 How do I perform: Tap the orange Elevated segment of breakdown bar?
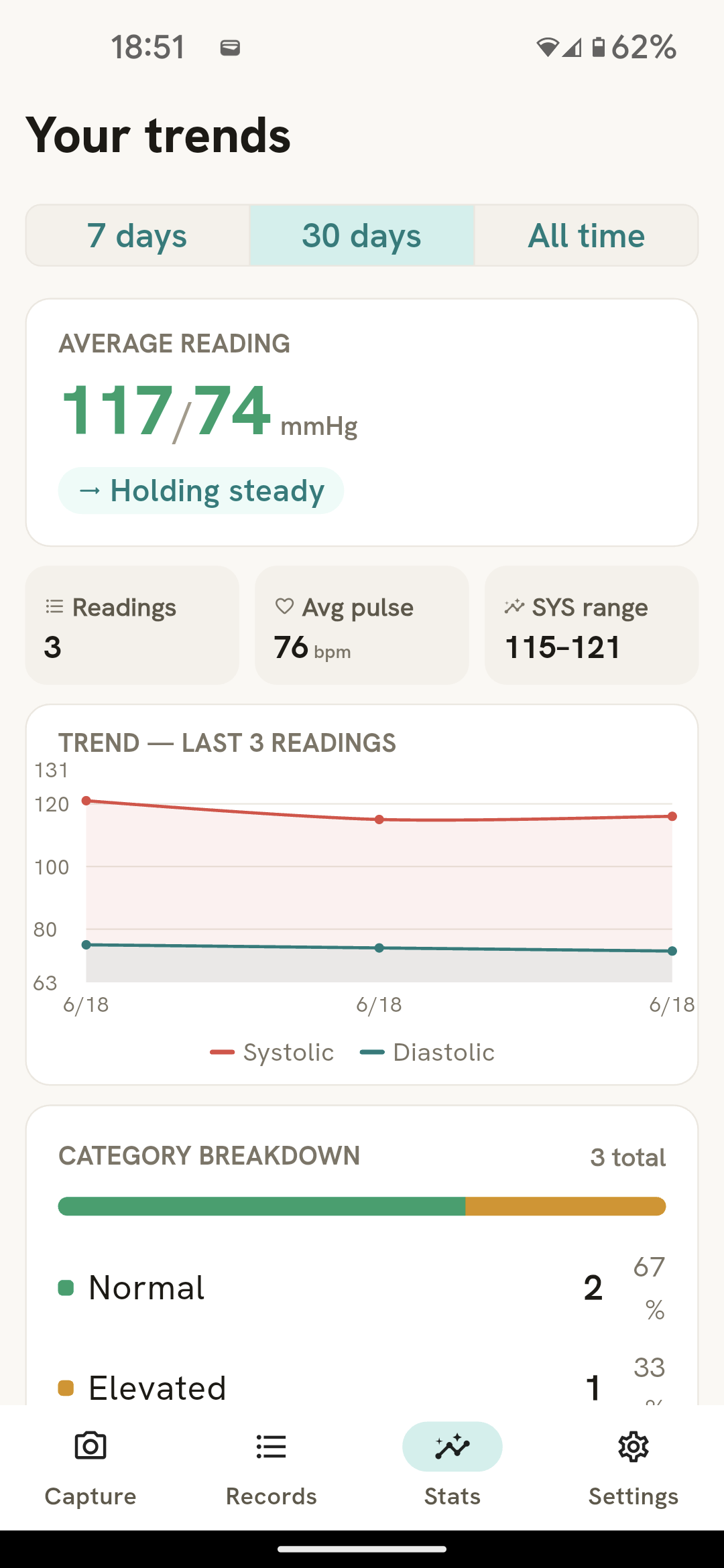(x=566, y=1206)
